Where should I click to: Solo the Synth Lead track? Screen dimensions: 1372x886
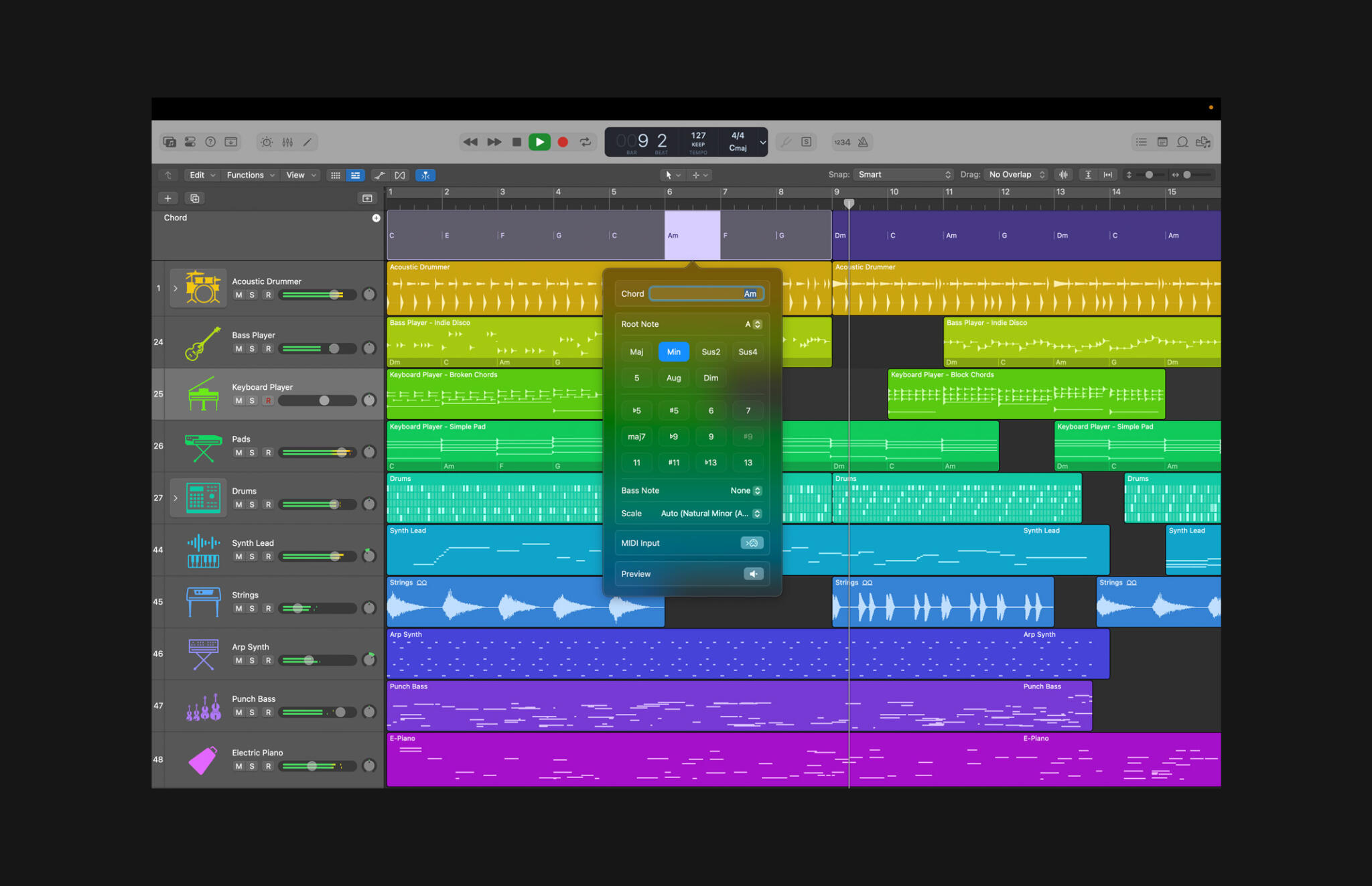(x=253, y=556)
